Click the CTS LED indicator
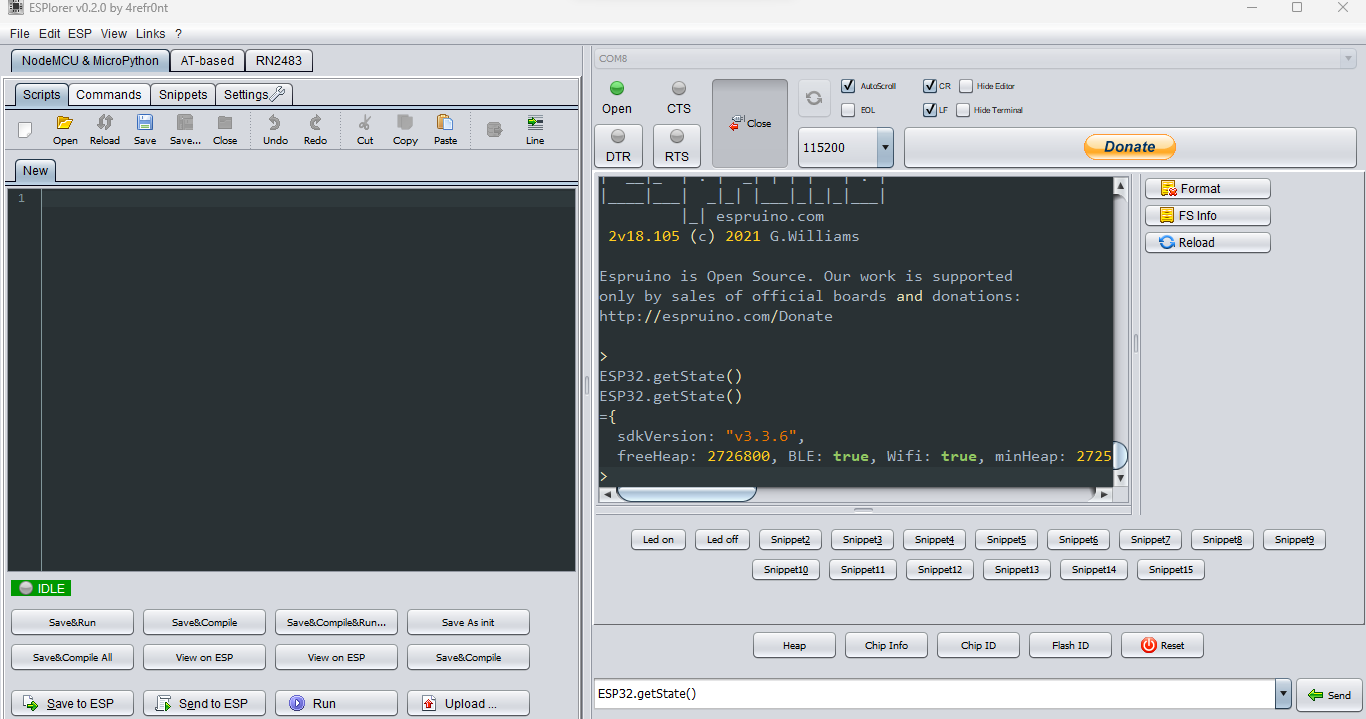Image resolution: width=1366 pixels, height=719 pixels. (679, 89)
